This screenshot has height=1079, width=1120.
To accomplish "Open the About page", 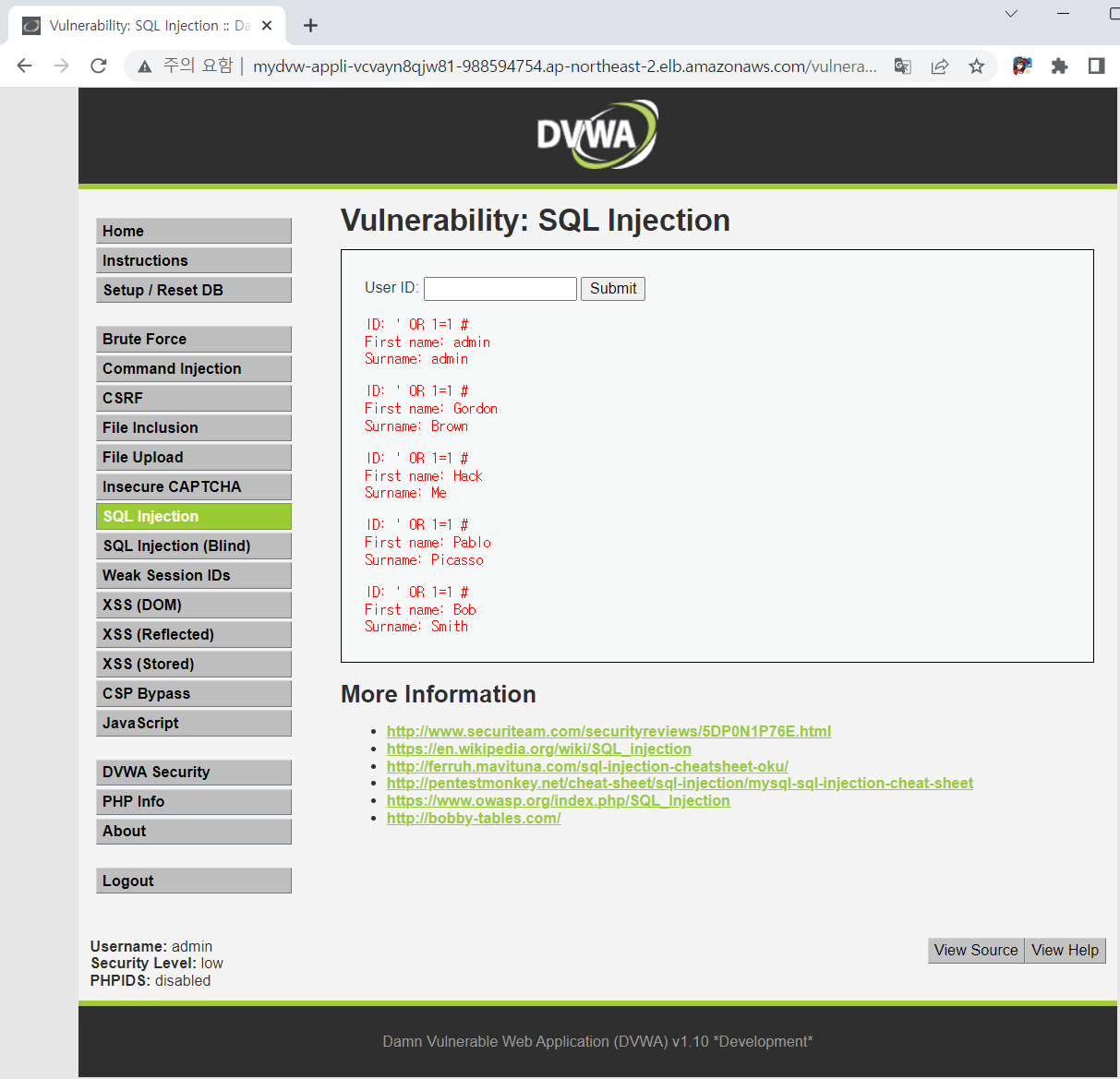I will point(194,831).
